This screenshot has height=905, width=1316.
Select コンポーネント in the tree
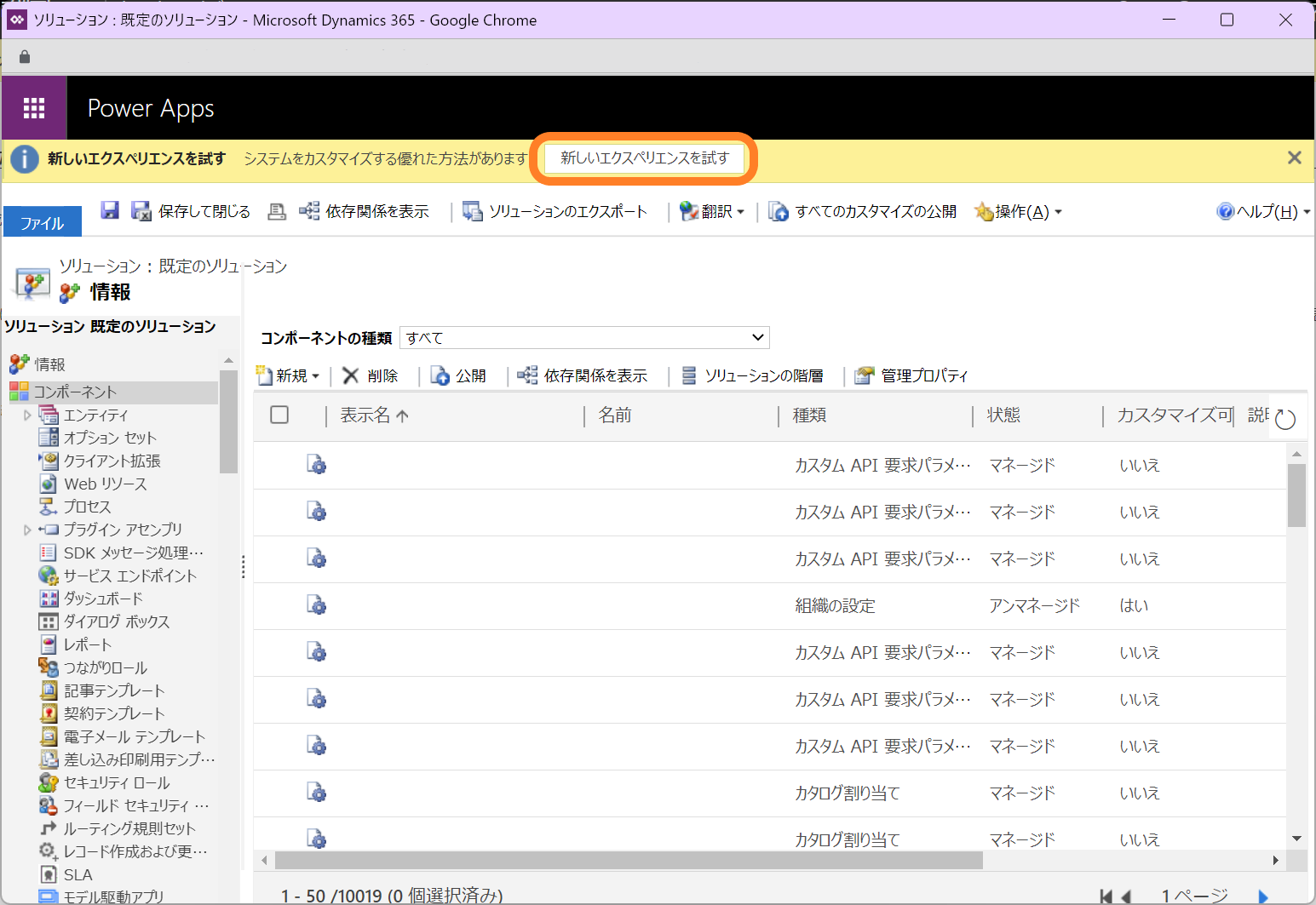(75, 392)
